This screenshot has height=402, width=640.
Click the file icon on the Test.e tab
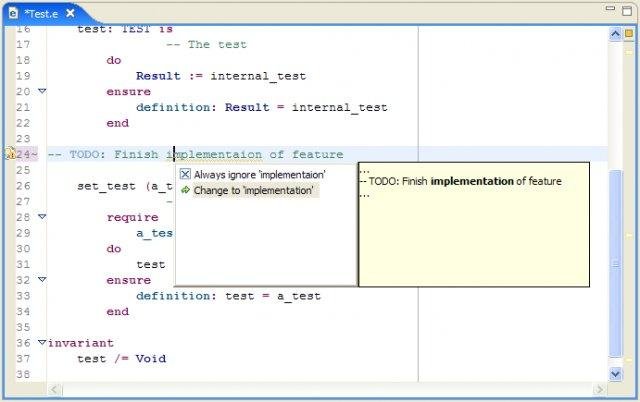[x=13, y=13]
